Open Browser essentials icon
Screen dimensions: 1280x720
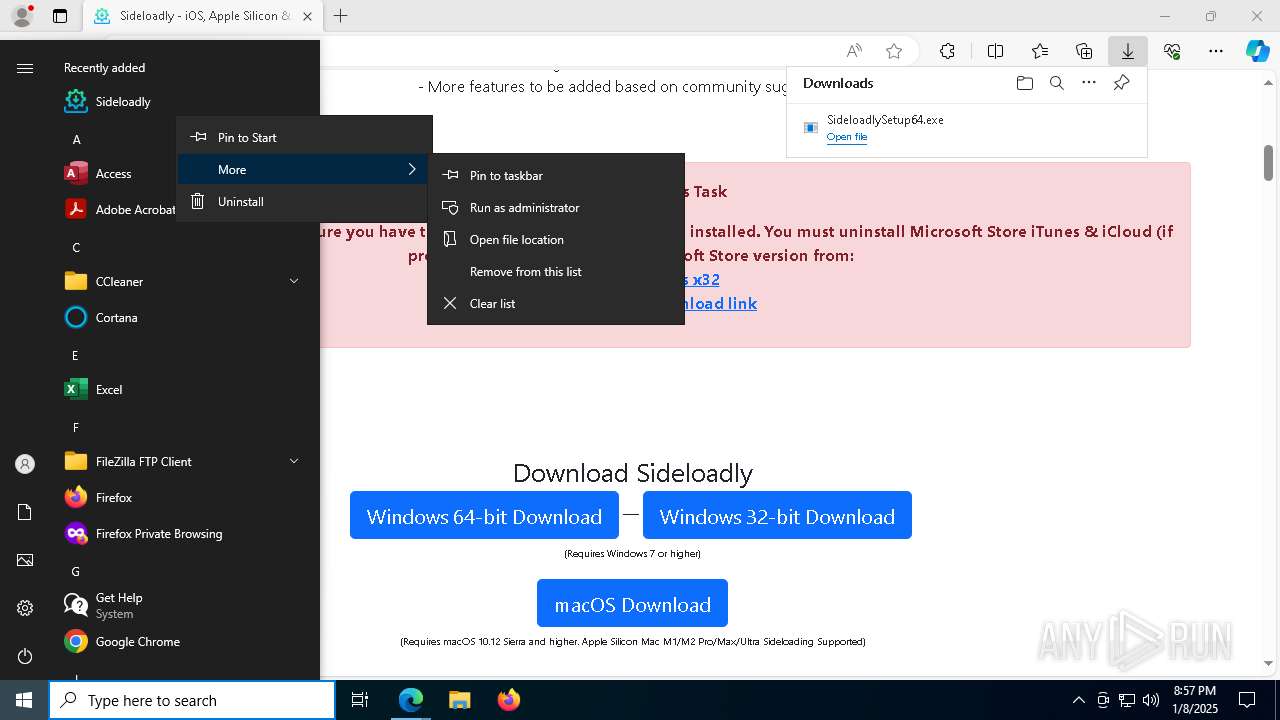pyautogui.click(x=1172, y=51)
